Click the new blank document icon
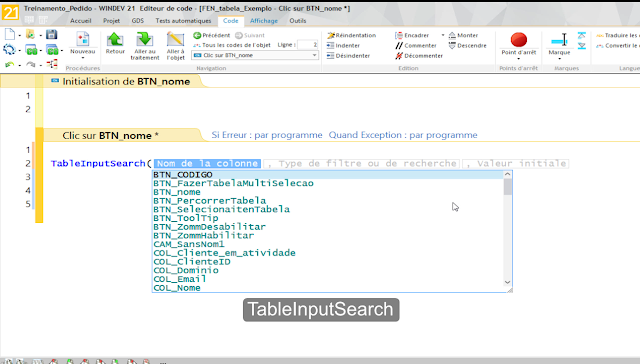The width and height of the screenshot is (640, 364). click(9, 35)
